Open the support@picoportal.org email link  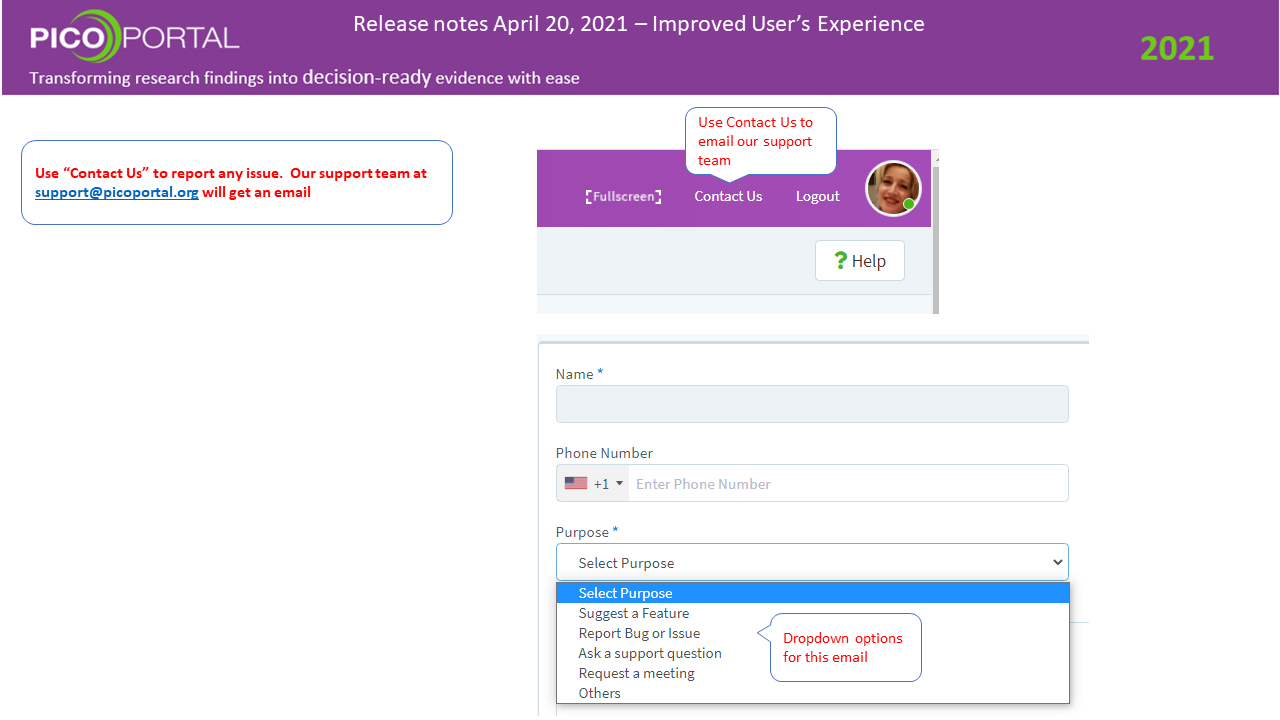[117, 192]
